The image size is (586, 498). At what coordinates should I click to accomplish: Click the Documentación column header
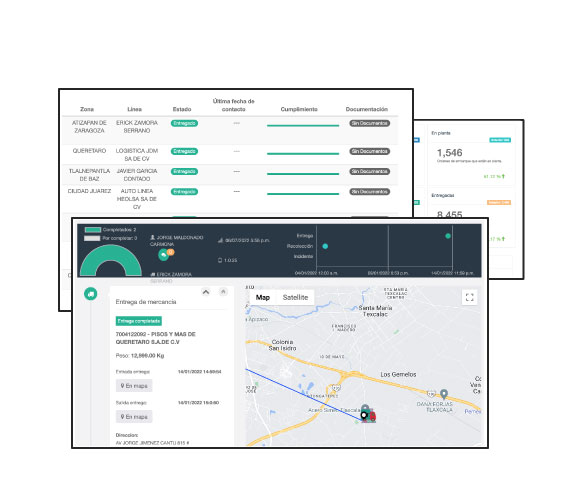pos(367,109)
